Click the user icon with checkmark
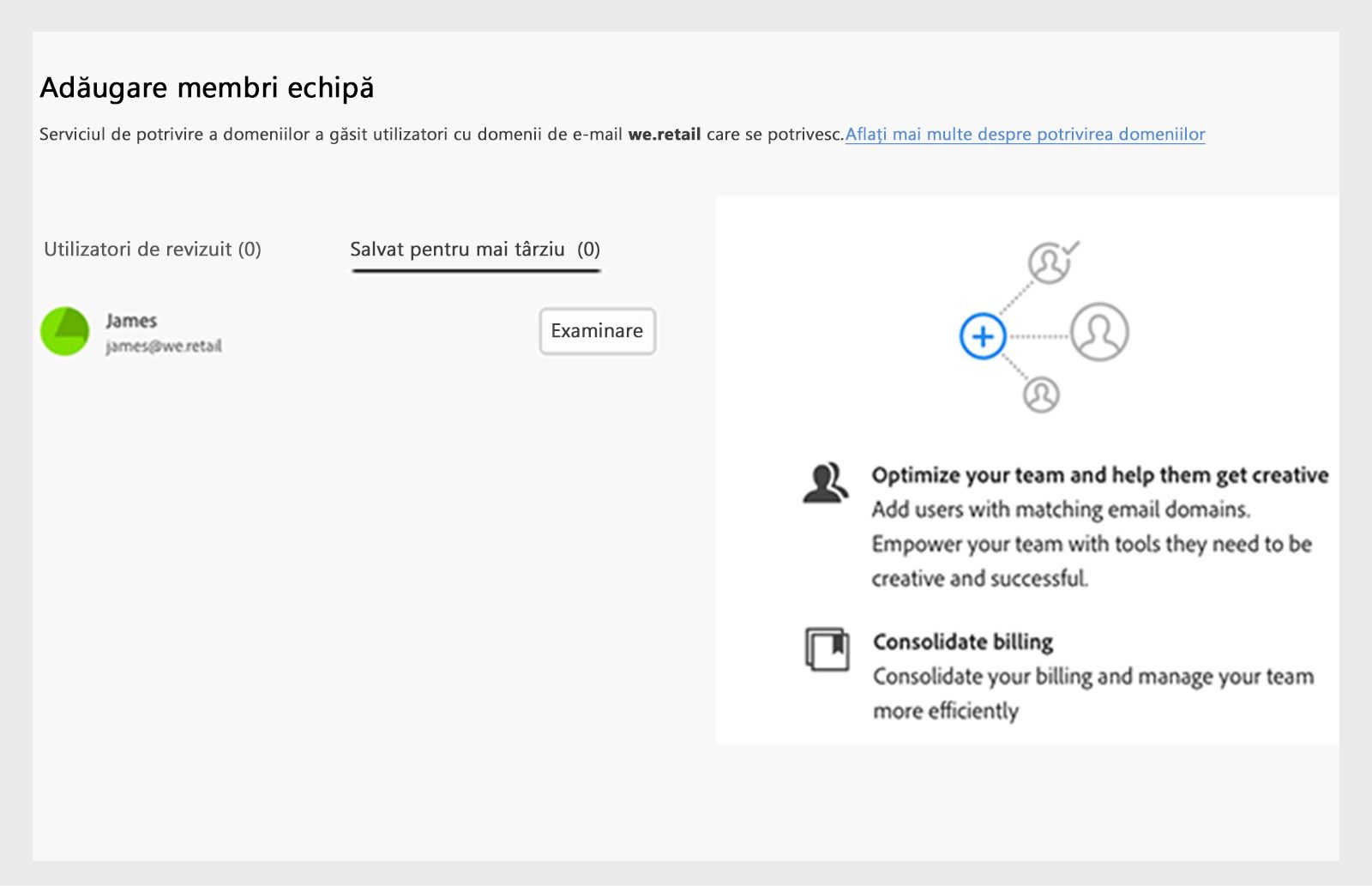This screenshot has width=1372, height=886. pos(1050,262)
